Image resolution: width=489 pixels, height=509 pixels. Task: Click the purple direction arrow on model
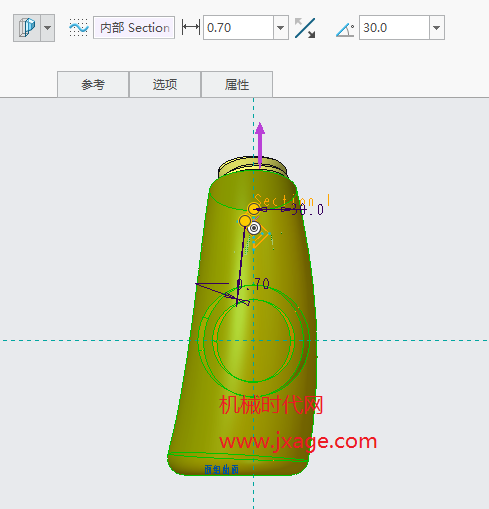tap(260, 144)
